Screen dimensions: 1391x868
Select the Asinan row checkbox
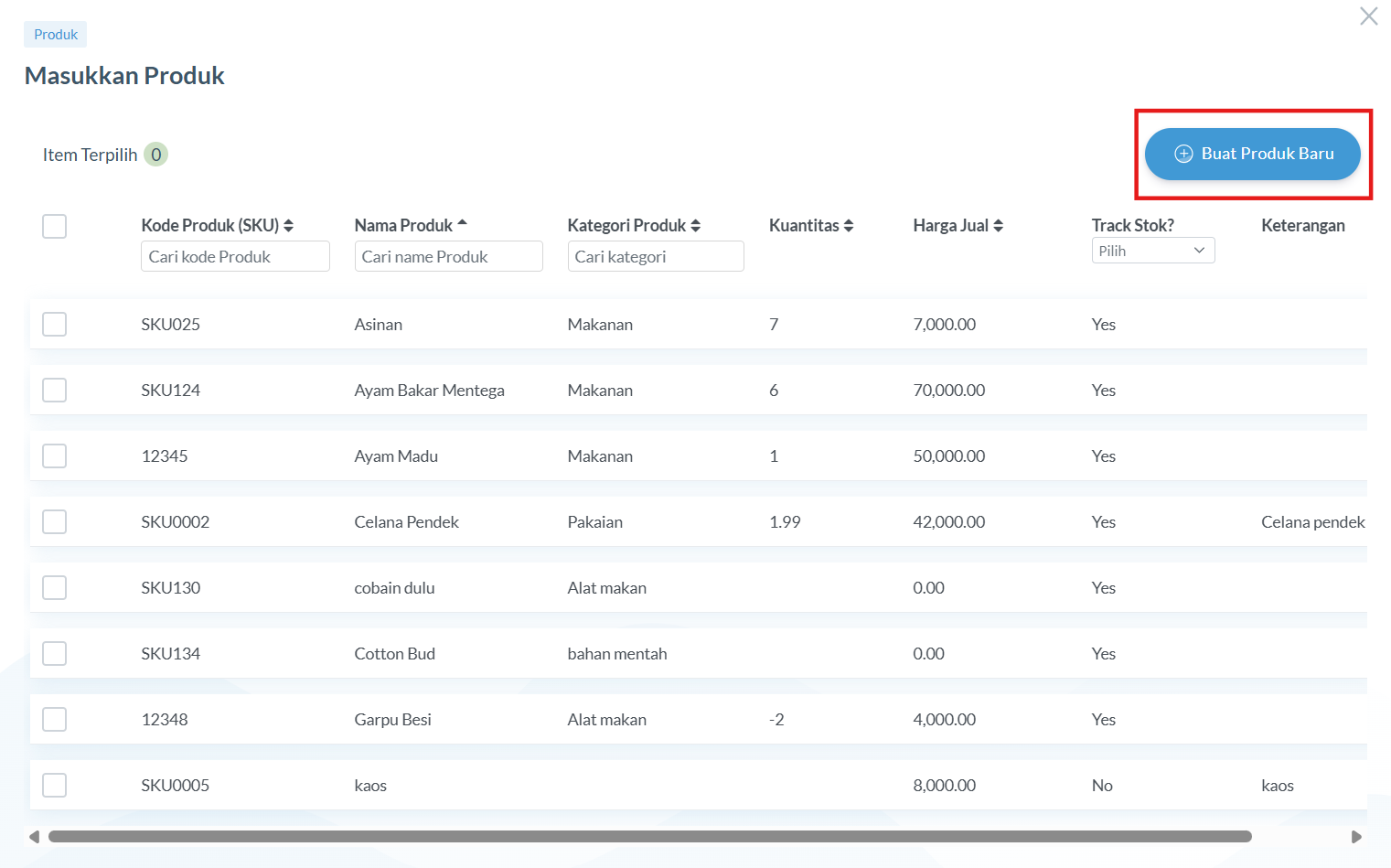(x=55, y=325)
